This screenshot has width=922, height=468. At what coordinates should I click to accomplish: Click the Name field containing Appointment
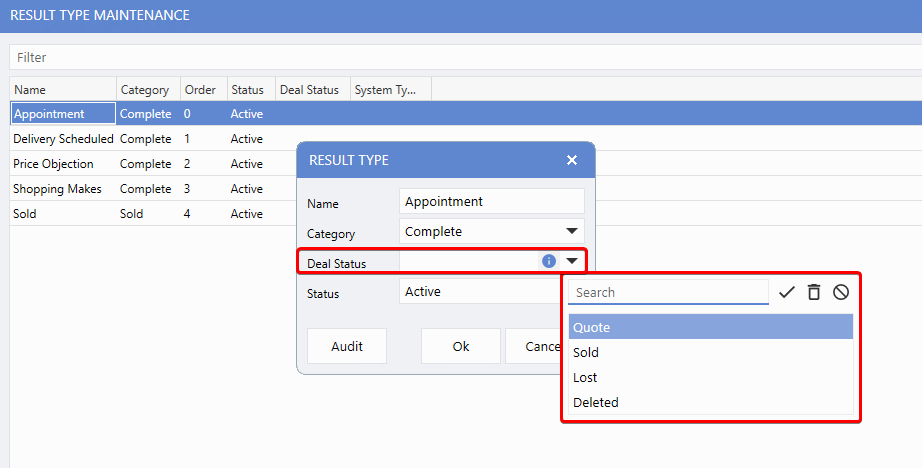coord(491,201)
